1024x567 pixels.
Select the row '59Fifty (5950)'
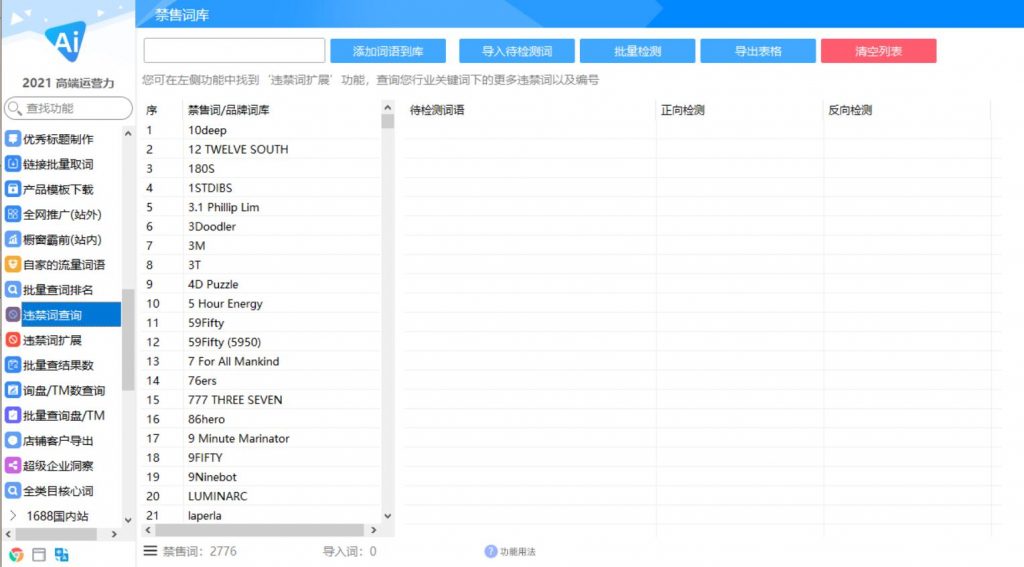pyautogui.click(x=261, y=342)
